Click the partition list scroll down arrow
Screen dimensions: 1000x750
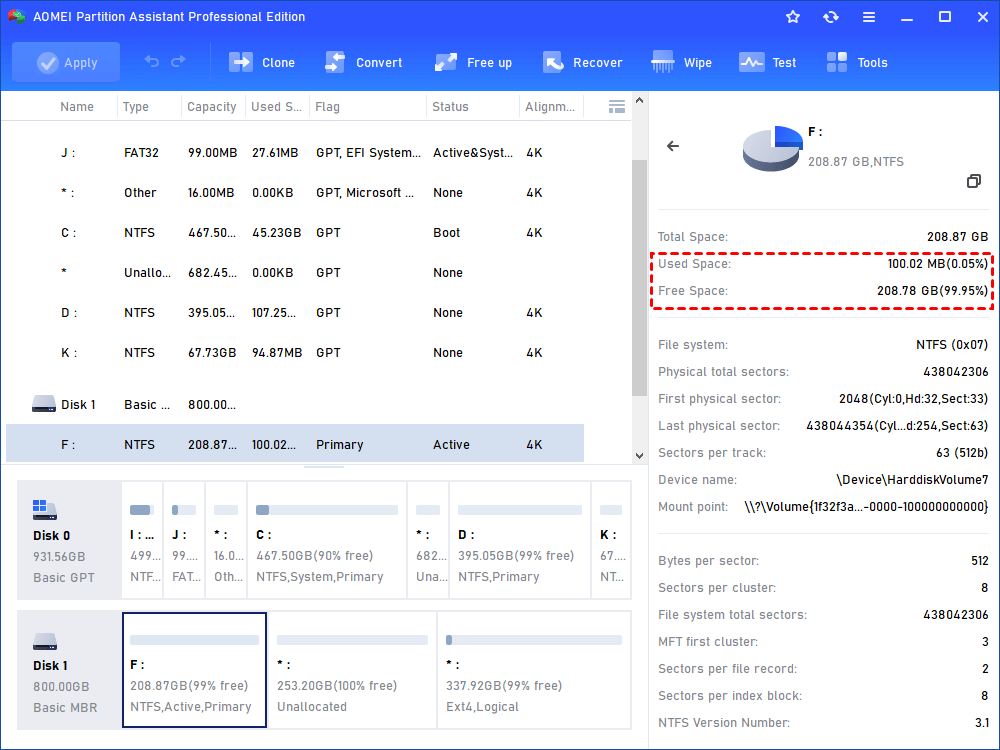tap(639, 456)
